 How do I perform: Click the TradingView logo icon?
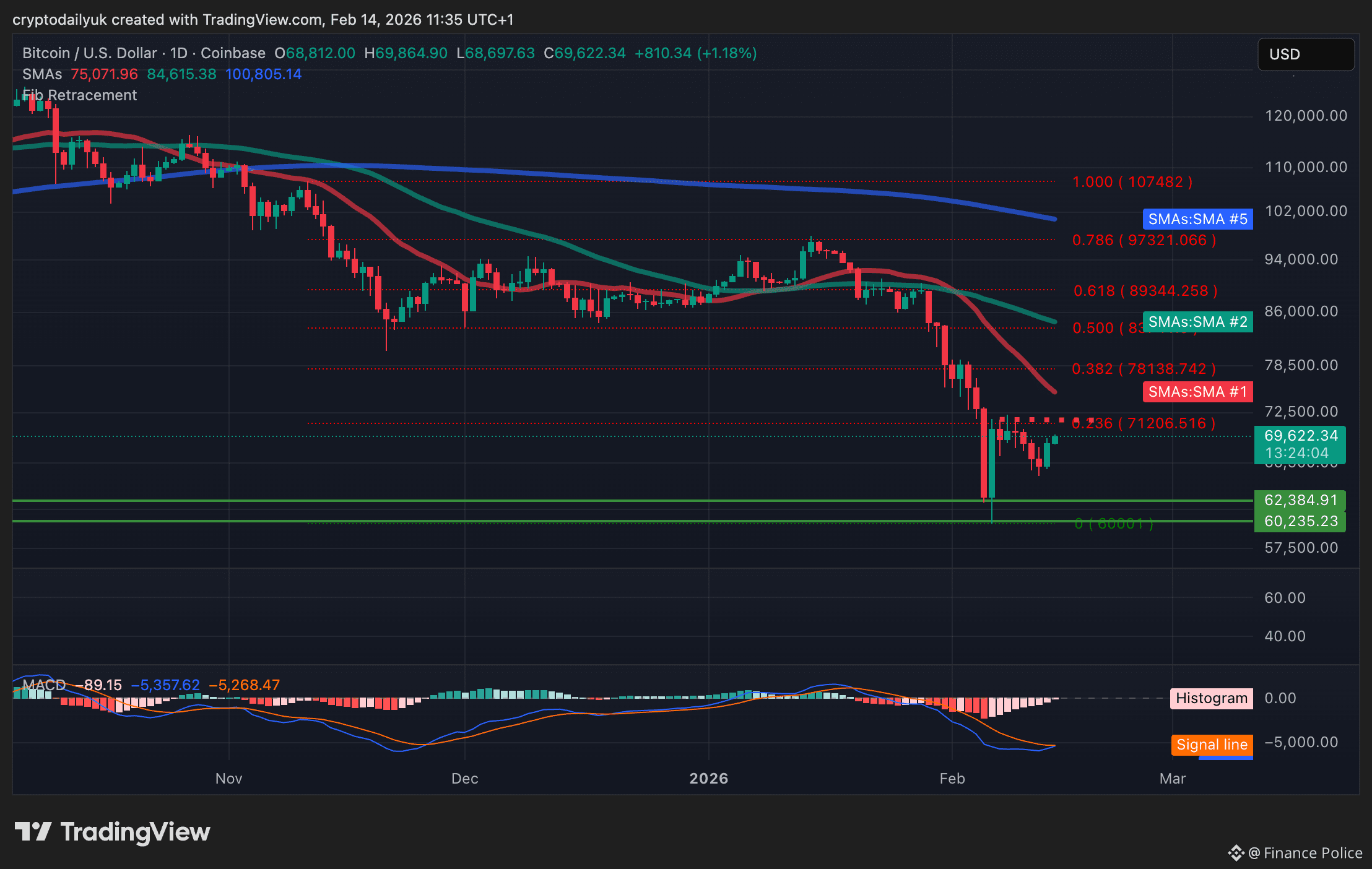(x=32, y=831)
